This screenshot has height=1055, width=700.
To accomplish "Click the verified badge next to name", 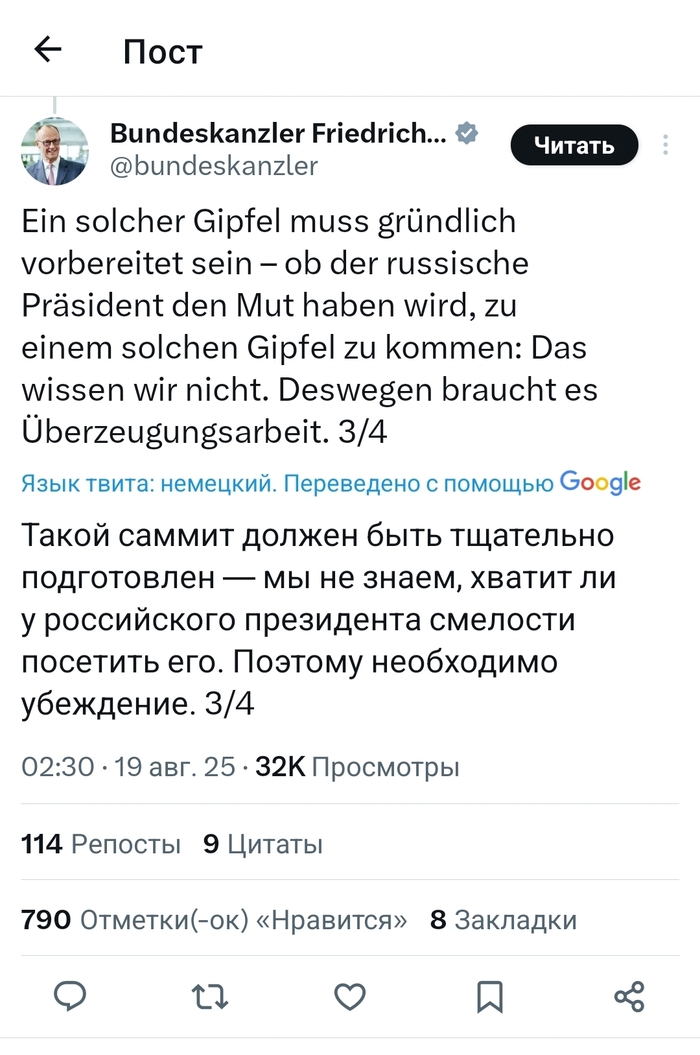I will (466, 132).
